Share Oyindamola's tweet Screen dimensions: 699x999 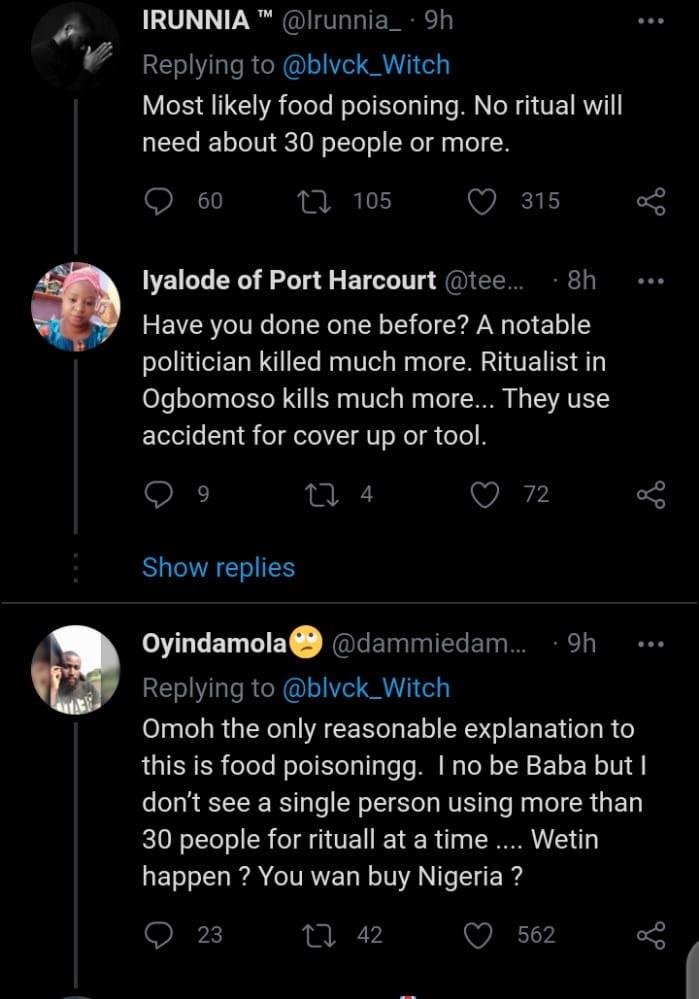coord(650,935)
